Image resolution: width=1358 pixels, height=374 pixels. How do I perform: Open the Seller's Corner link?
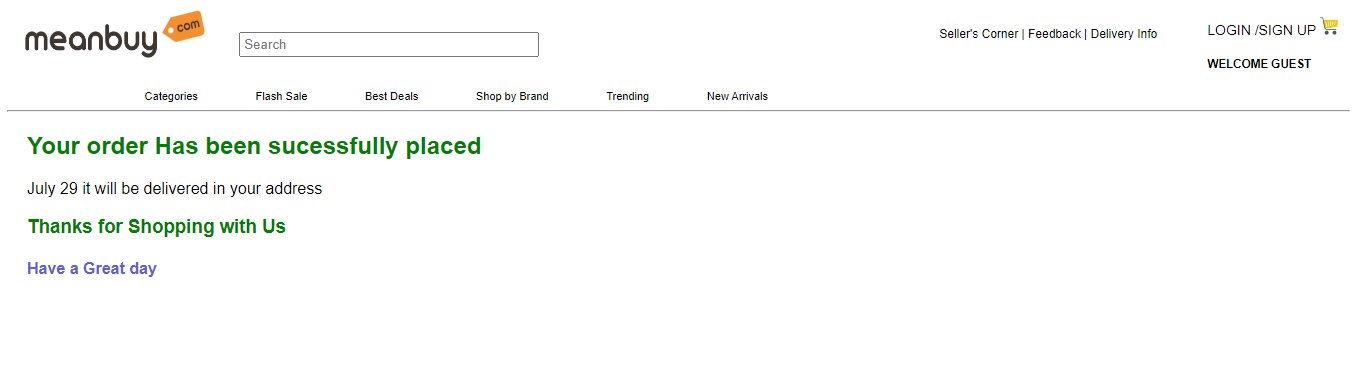click(x=978, y=34)
